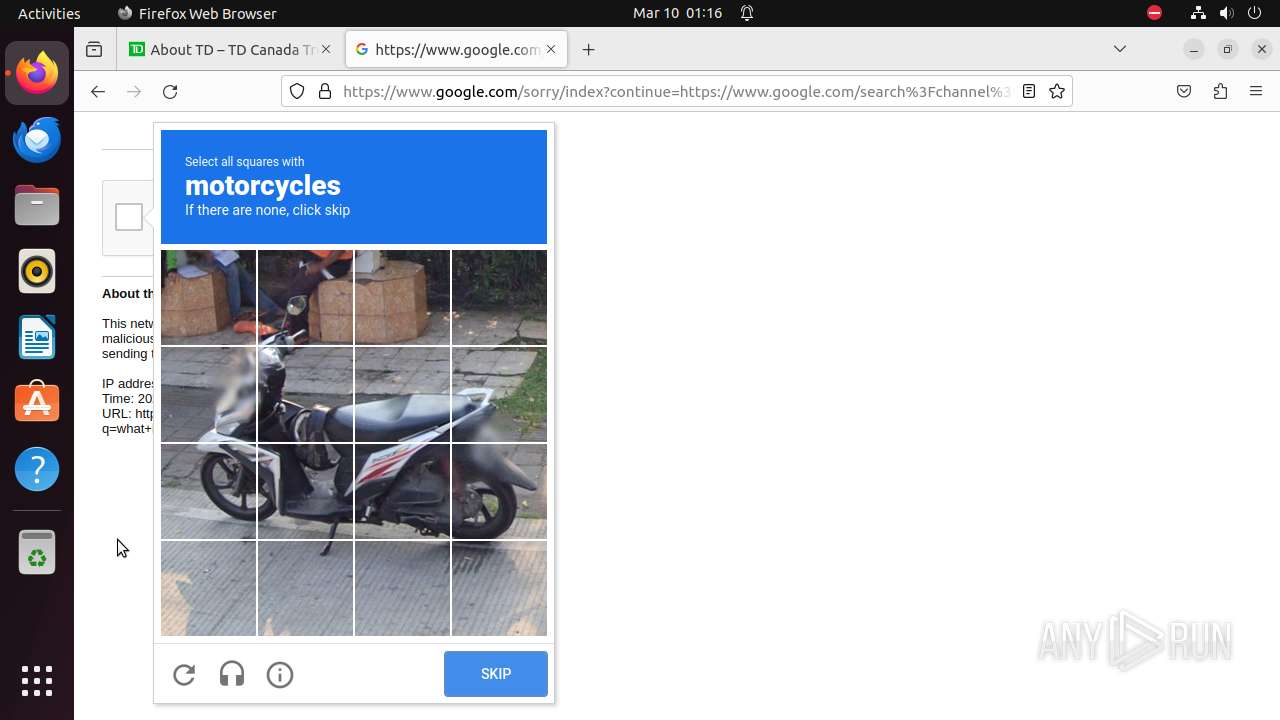
Task: Open the Extensions puzzle icon
Action: (1220, 91)
